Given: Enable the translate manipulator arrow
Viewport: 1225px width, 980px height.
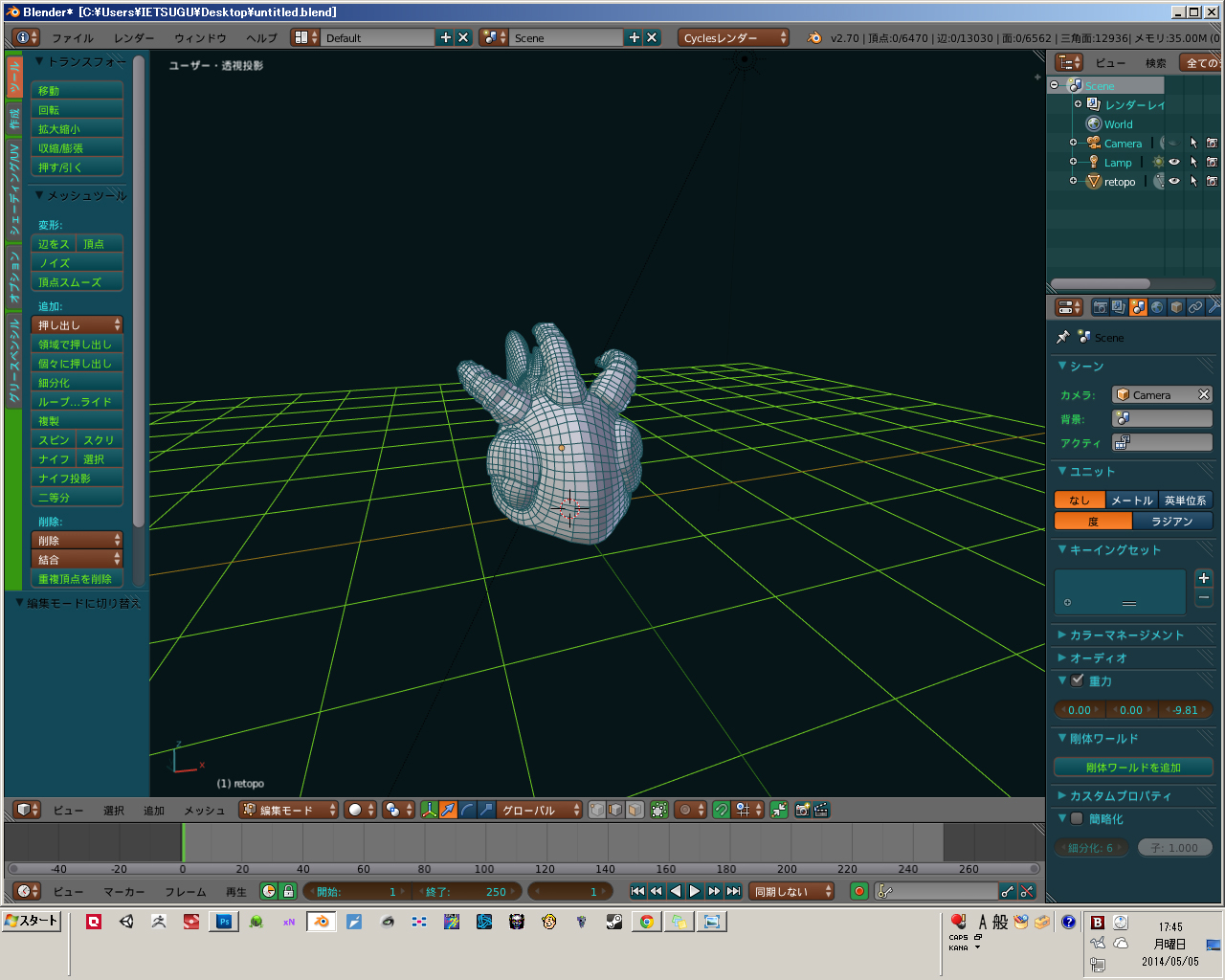Looking at the screenshot, I should pyautogui.click(x=448, y=810).
